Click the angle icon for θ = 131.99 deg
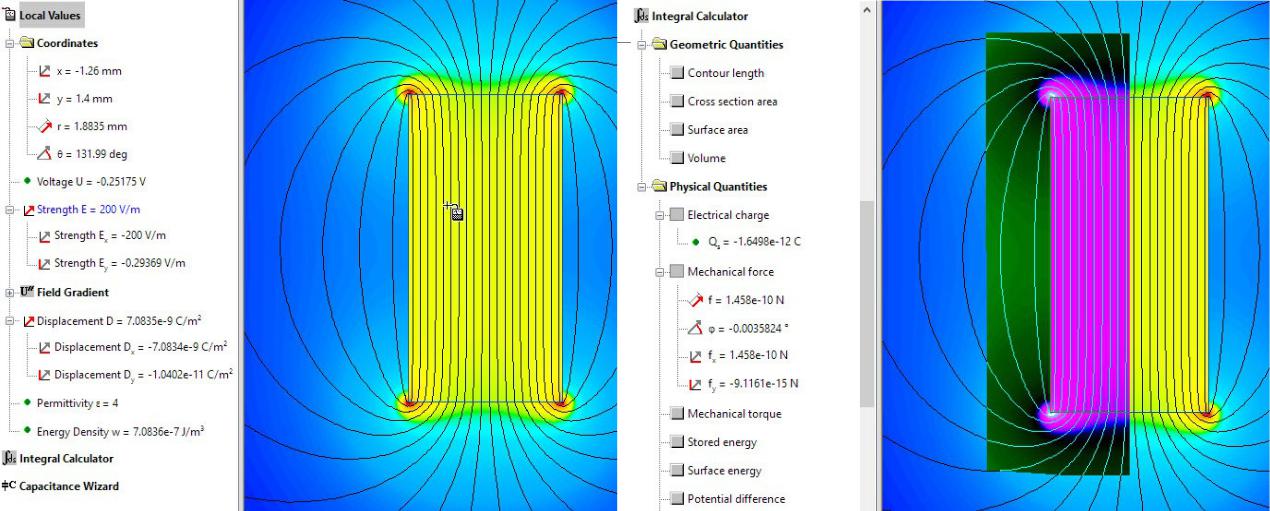The height and width of the screenshot is (511, 1270). pos(44,154)
